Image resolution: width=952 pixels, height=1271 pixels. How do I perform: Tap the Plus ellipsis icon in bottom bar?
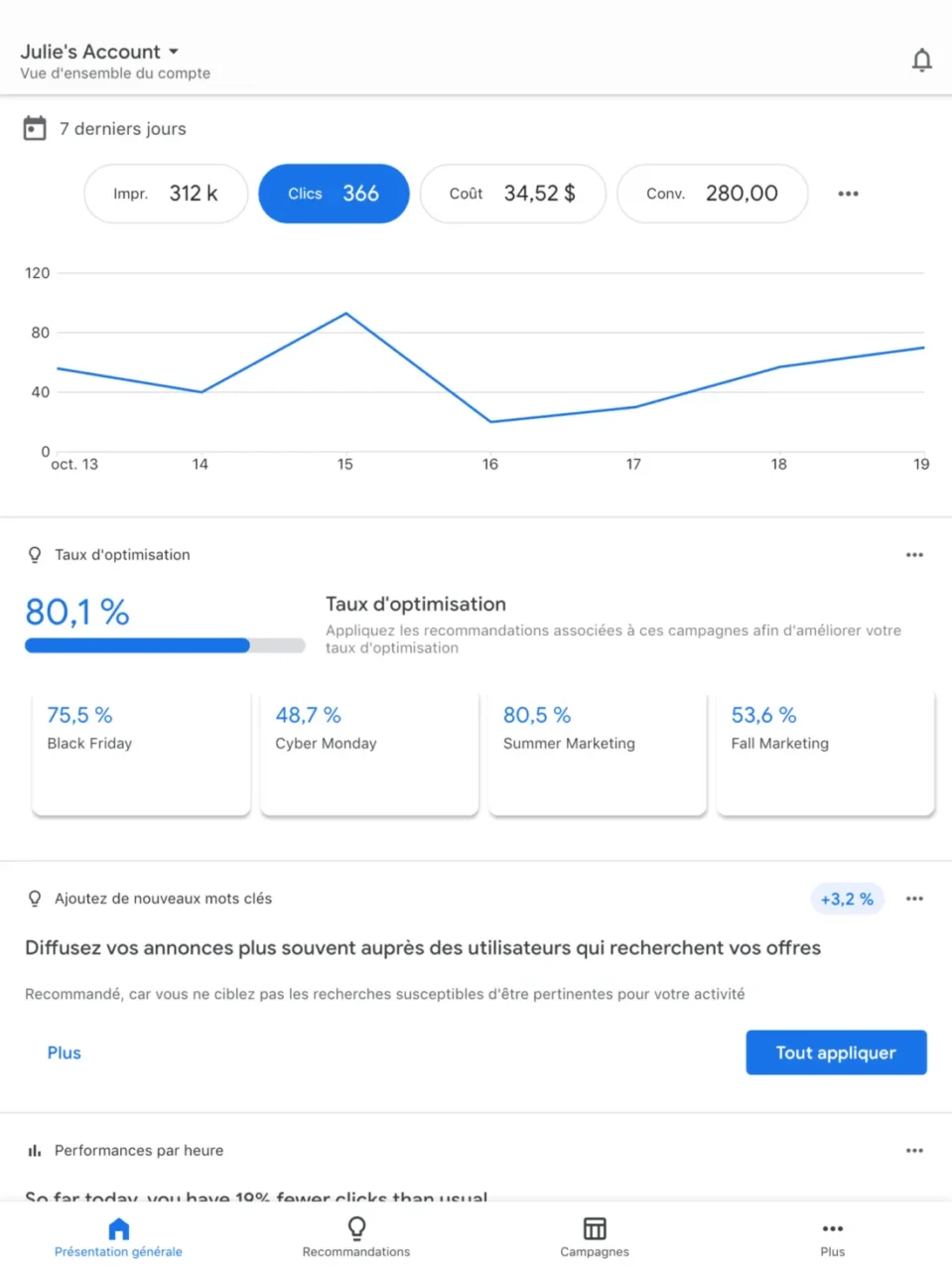(x=833, y=1228)
